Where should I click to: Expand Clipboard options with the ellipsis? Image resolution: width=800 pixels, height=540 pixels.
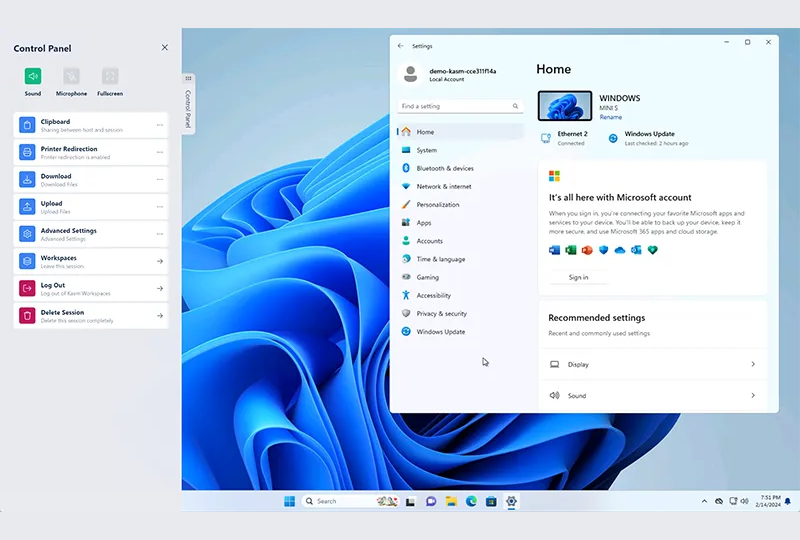pyautogui.click(x=160, y=125)
